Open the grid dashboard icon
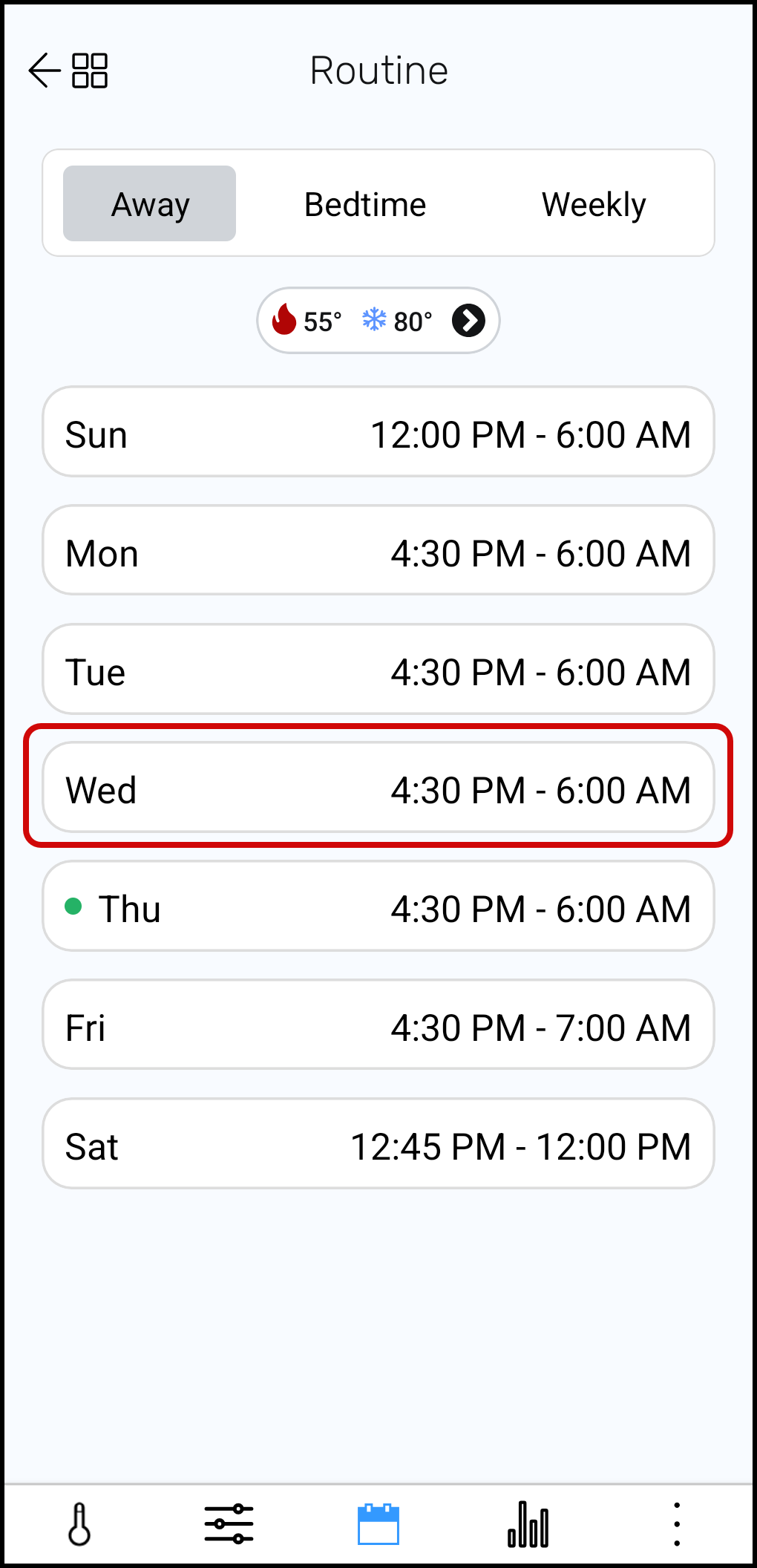757x1568 pixels. [x=90, y=71]
